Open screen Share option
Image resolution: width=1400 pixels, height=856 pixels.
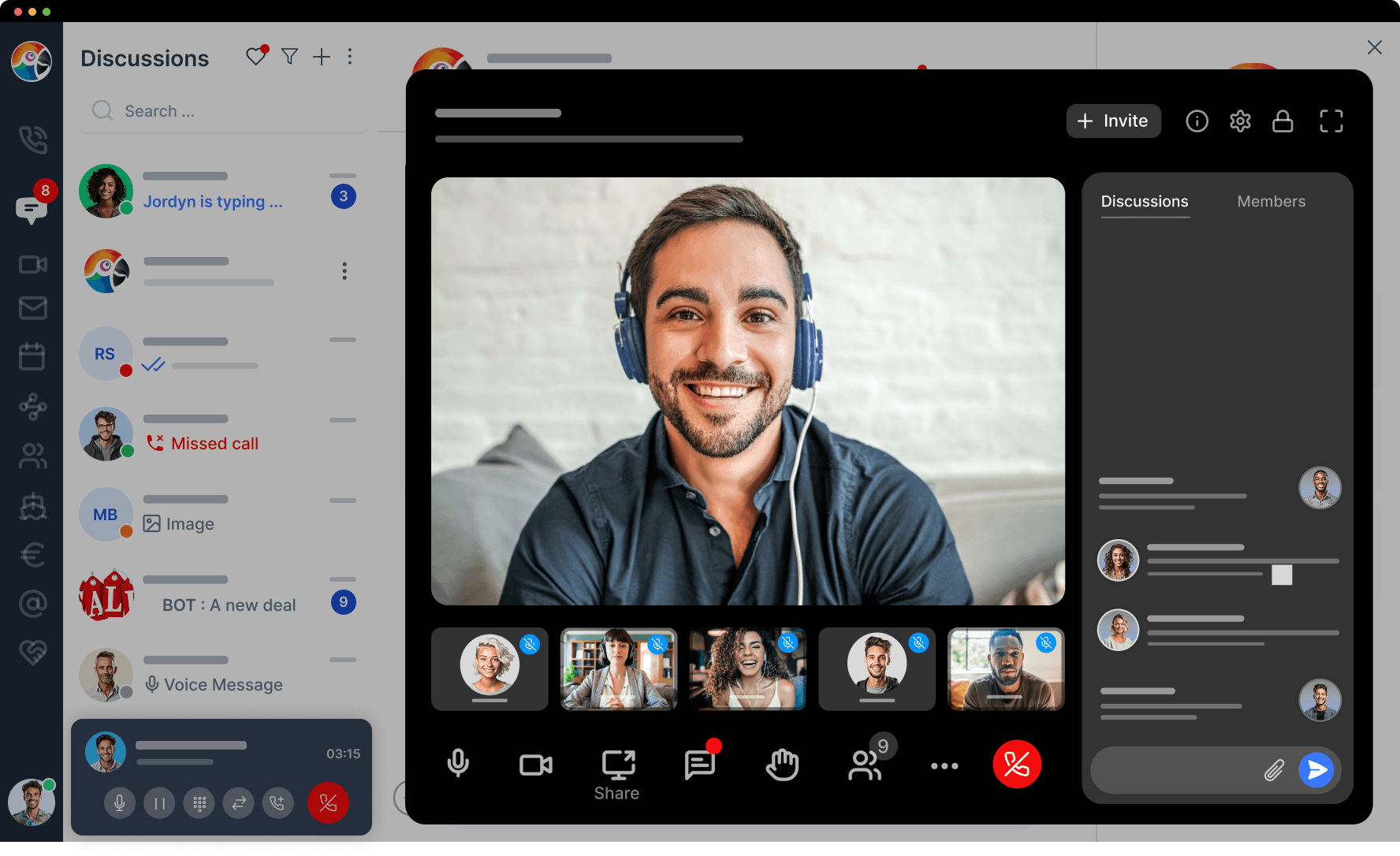618,774
